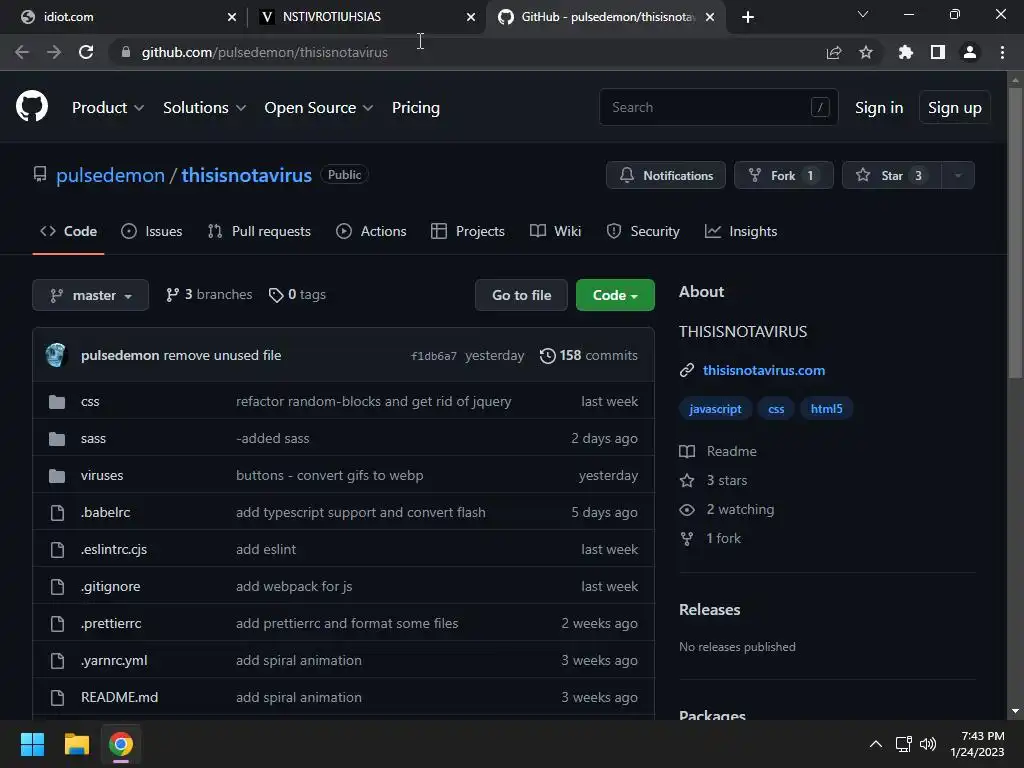Click pulsedemon avatar in commit row

click(x=56, y=355)
